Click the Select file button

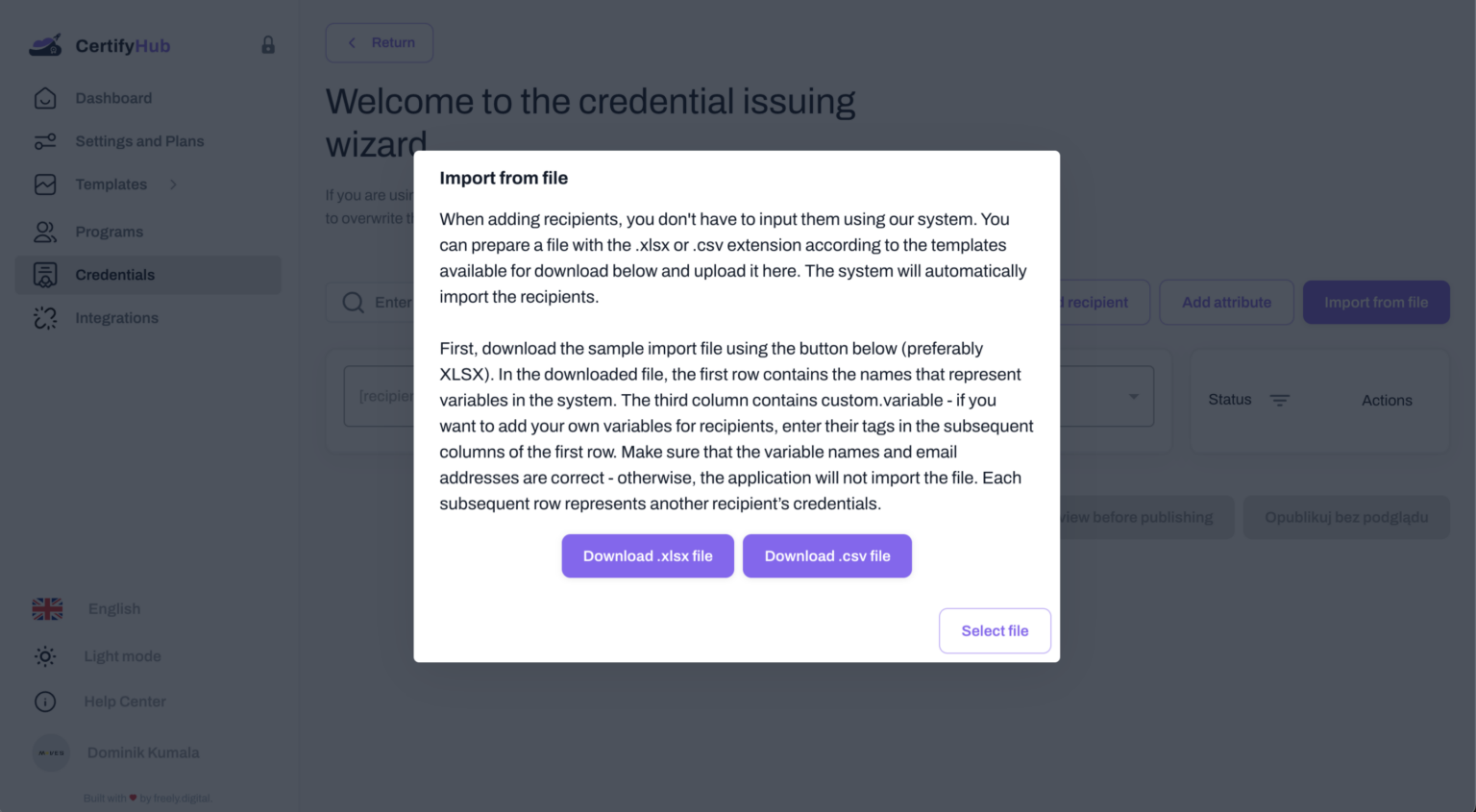point(995,630)
